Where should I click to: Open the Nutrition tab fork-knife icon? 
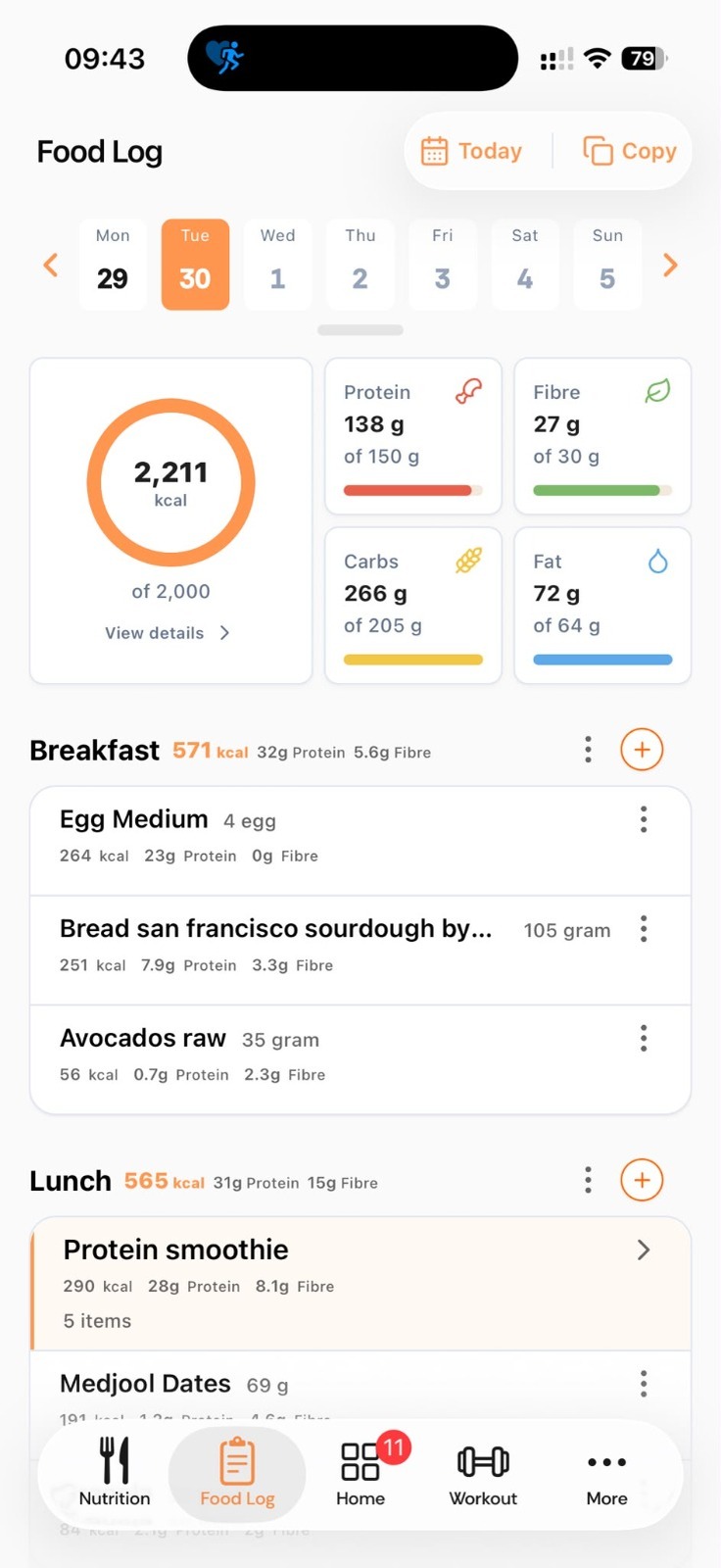click(x=115, y=1460)
